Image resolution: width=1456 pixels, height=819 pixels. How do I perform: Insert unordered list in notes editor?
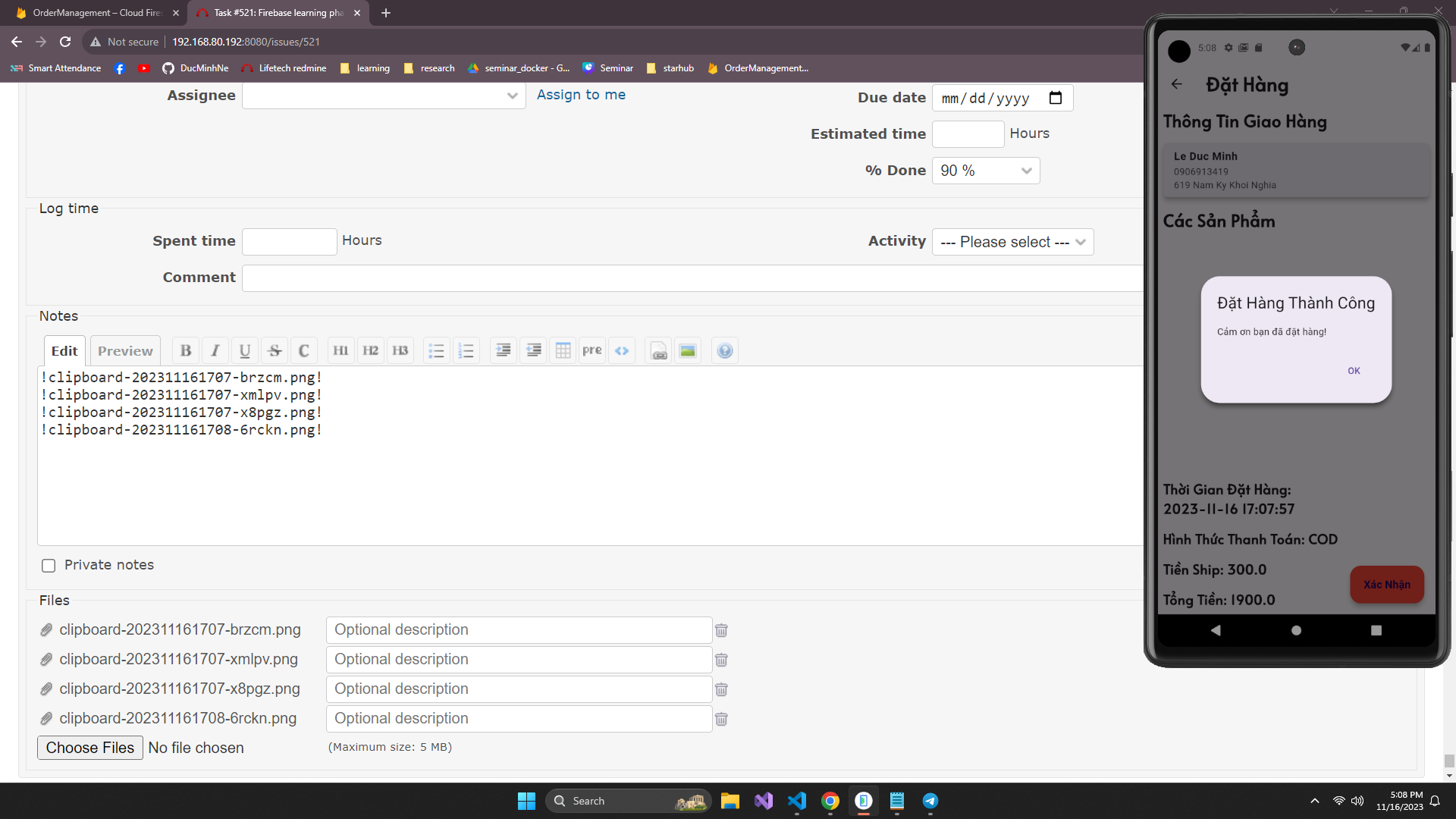436,350
